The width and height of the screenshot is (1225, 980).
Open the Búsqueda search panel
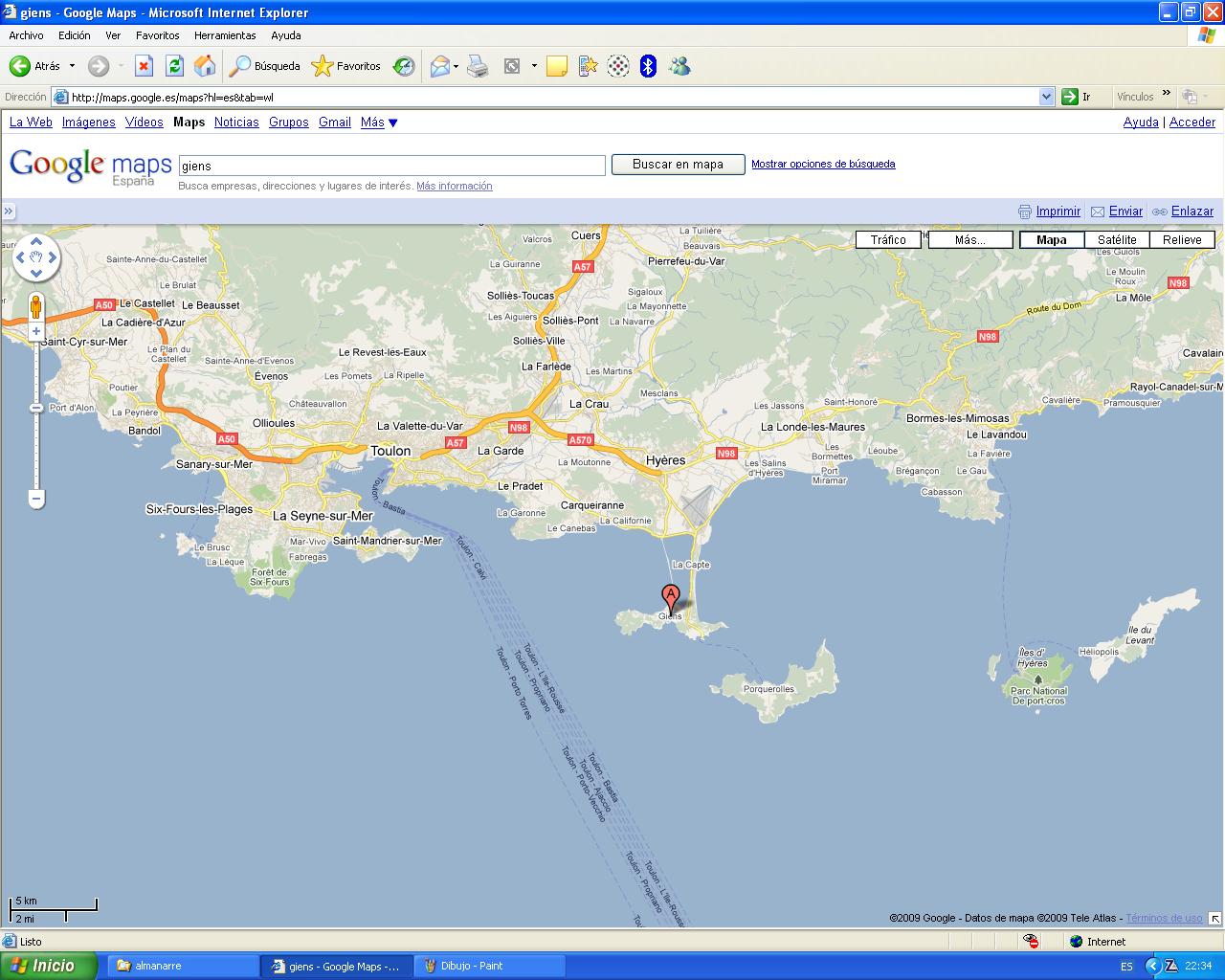(265, 66)
